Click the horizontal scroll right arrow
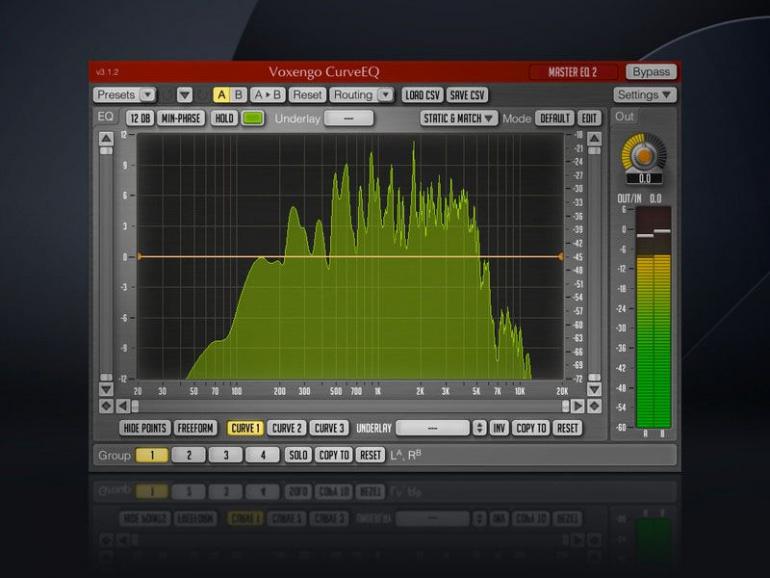The width and height of the screenshot is (770, 578). tap(578, 406)
